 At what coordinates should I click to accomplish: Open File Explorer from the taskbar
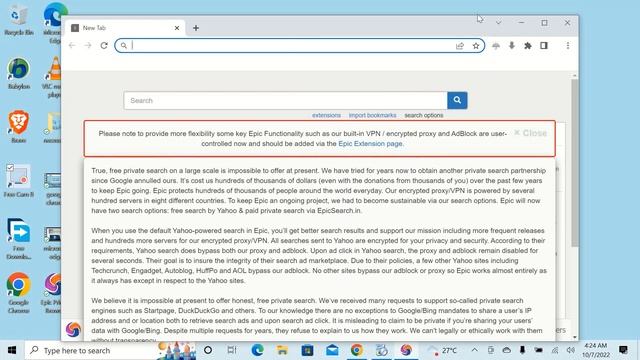pyautogui.click(x=282, y=350)
